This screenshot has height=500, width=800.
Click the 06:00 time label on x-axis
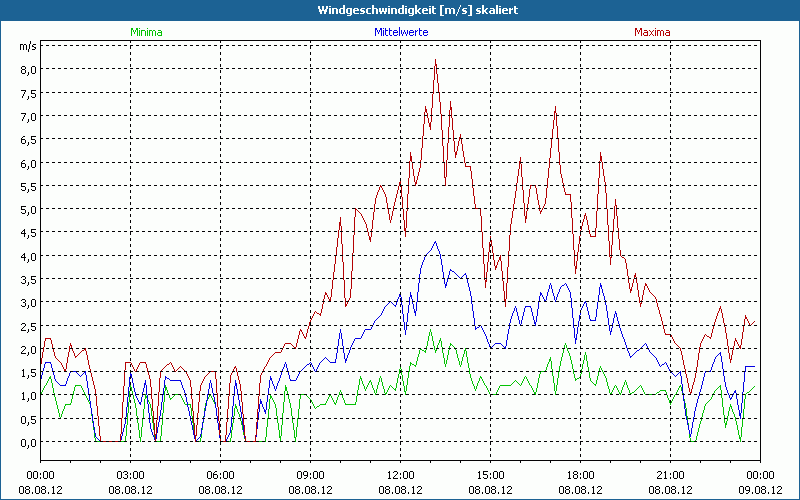click(220, 476)
